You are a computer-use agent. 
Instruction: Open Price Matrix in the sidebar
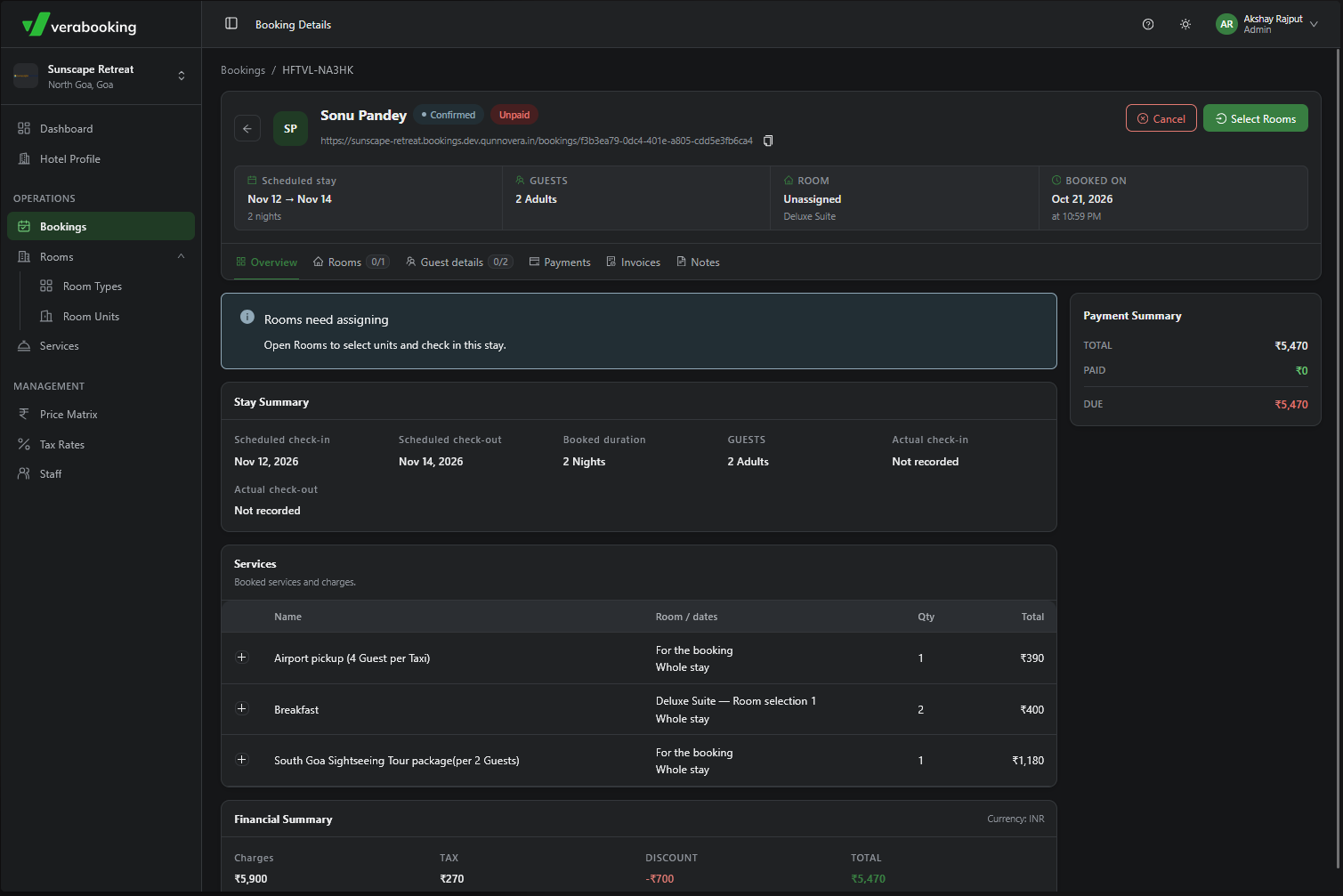[101, 415]
